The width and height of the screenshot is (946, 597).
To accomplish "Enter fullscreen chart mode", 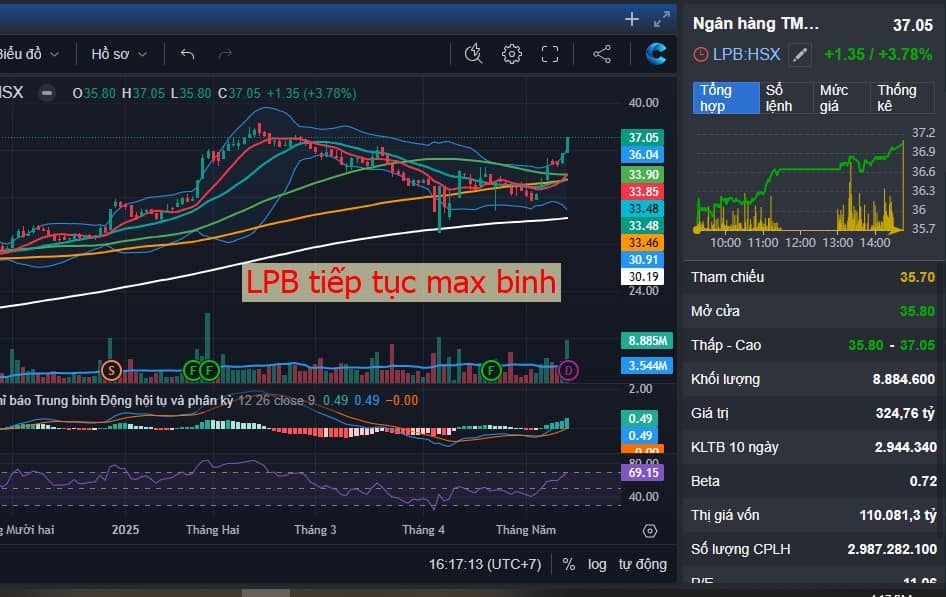I will tap(550, 54).
